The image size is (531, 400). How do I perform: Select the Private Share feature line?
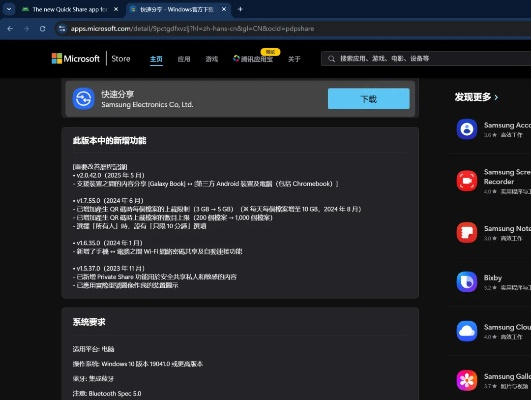(x=155, y=277)
